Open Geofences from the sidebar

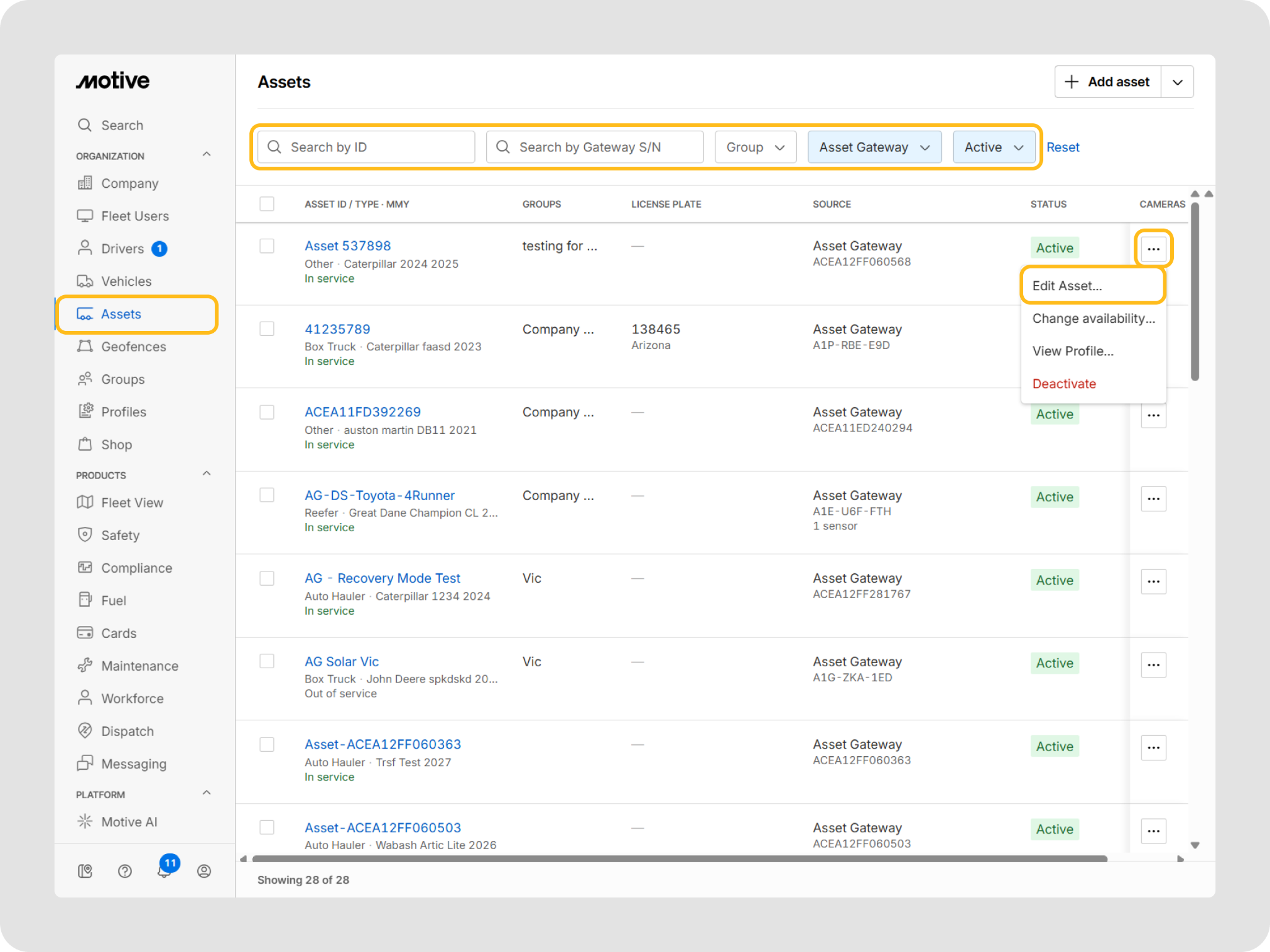pyautogui.click(x=133, y=346)
